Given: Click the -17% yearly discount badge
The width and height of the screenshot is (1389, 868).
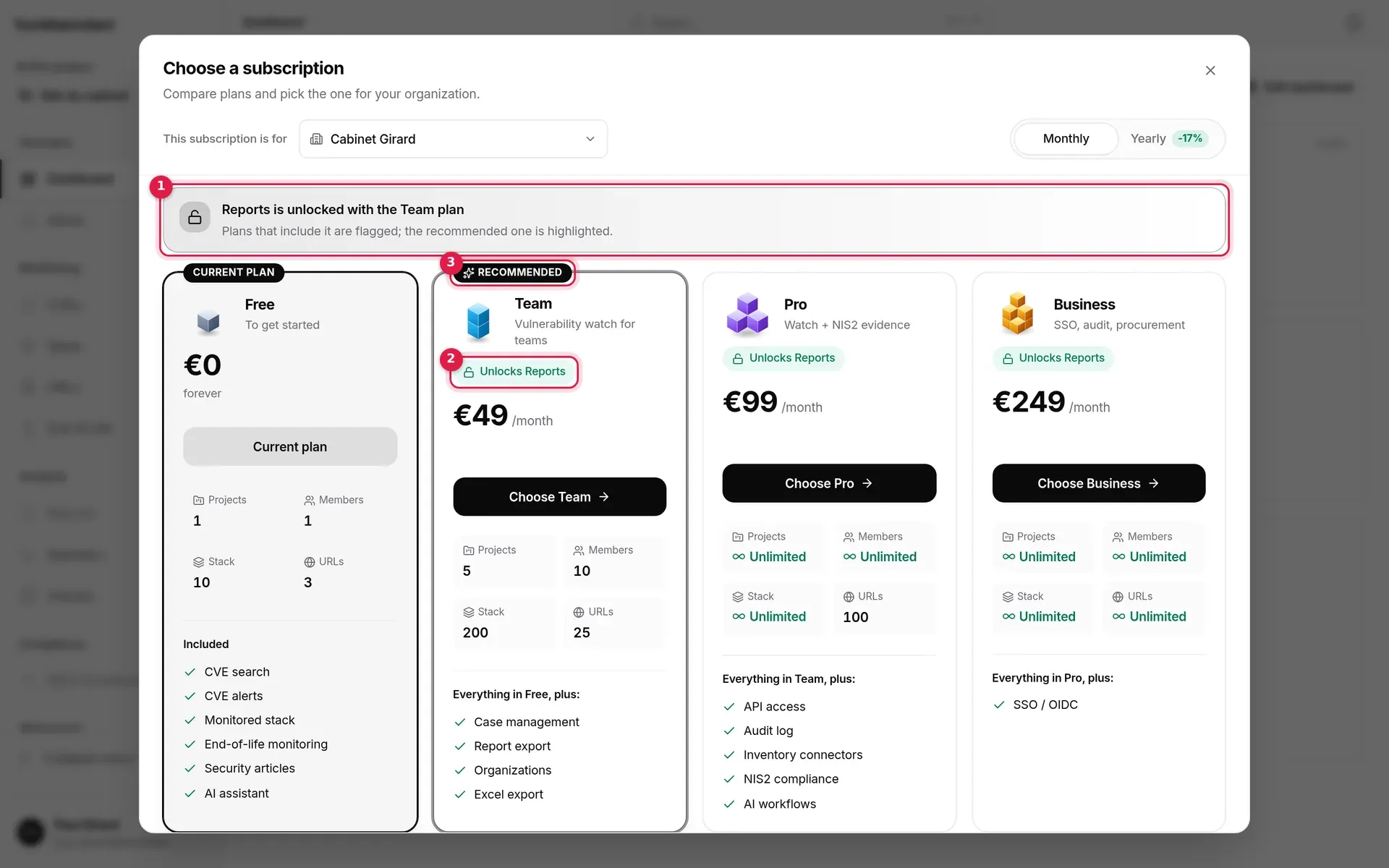Looking at the screenshot, I should [x=1190, y=138].
